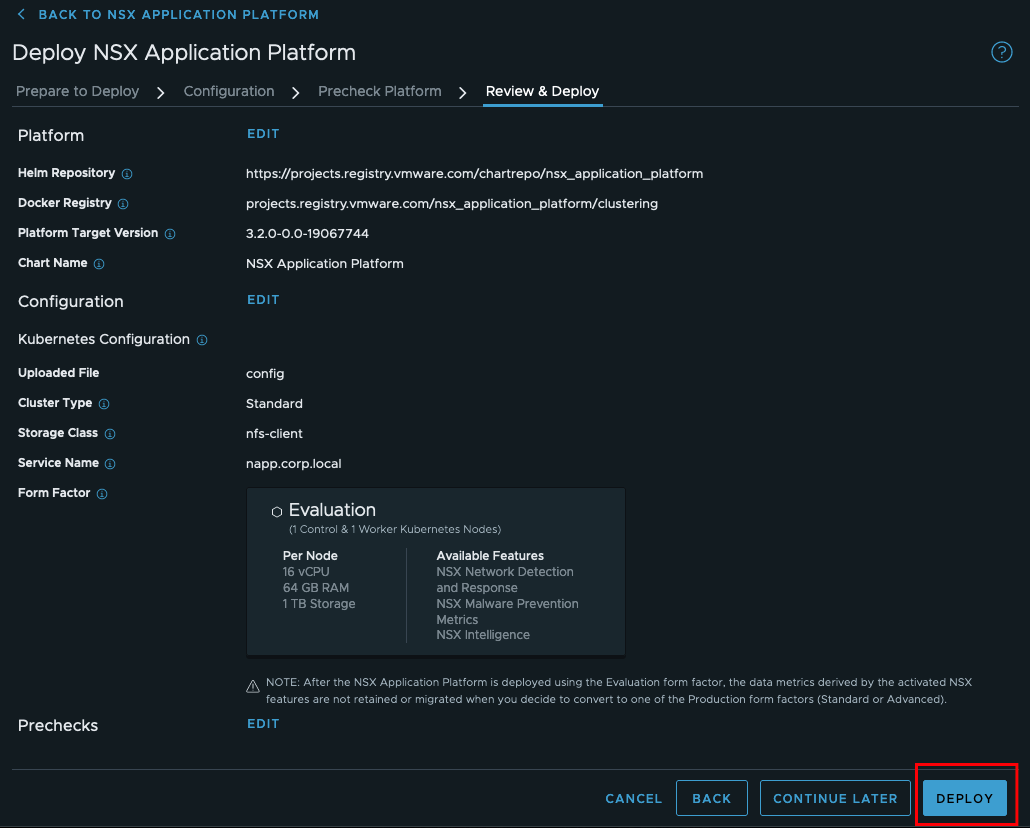Click '16 vCPU' in the Per Node list

click(x=306, y=572)
